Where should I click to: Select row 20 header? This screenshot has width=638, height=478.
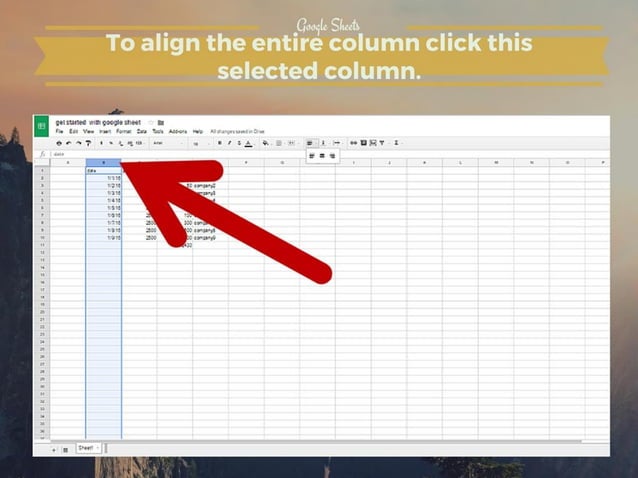[42, 312]
